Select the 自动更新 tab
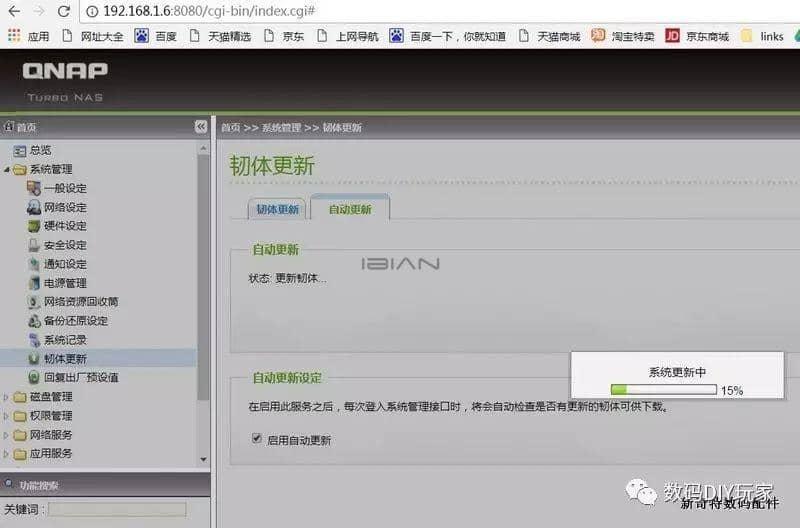This screenshot has width=800, height=528. click(350, 209)
